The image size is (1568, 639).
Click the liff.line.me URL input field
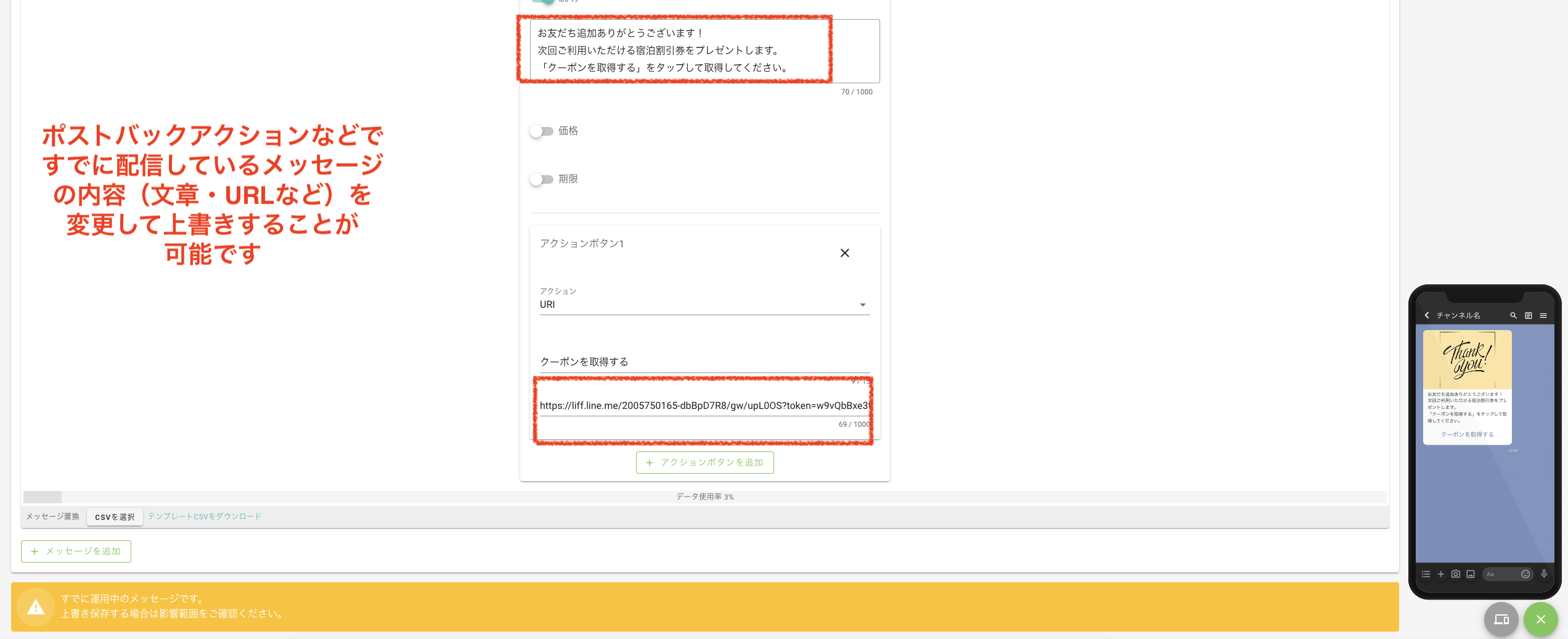pyautogui.click(x=704, y=405)
